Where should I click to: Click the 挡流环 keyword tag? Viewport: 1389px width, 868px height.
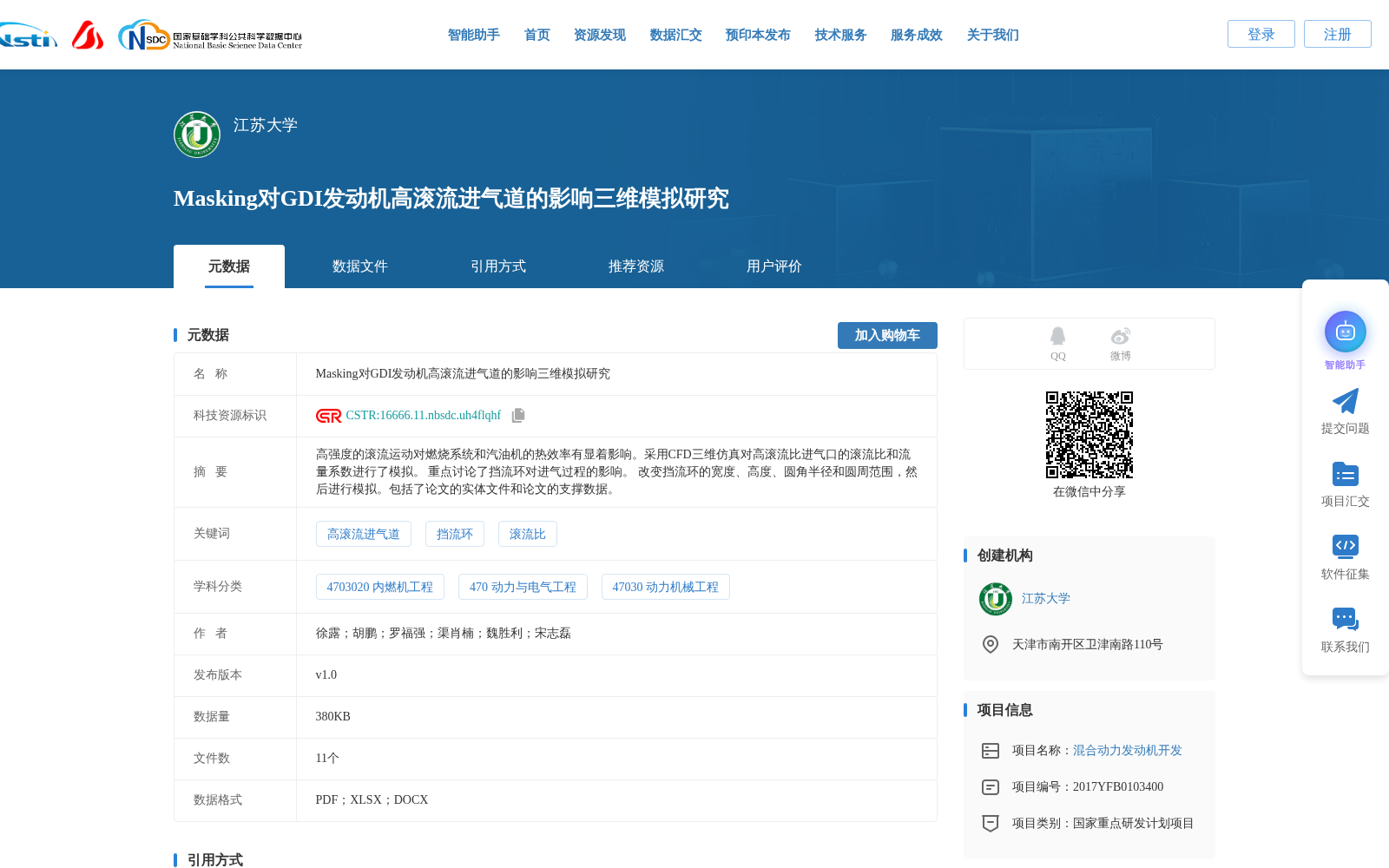tap(455, 534)
